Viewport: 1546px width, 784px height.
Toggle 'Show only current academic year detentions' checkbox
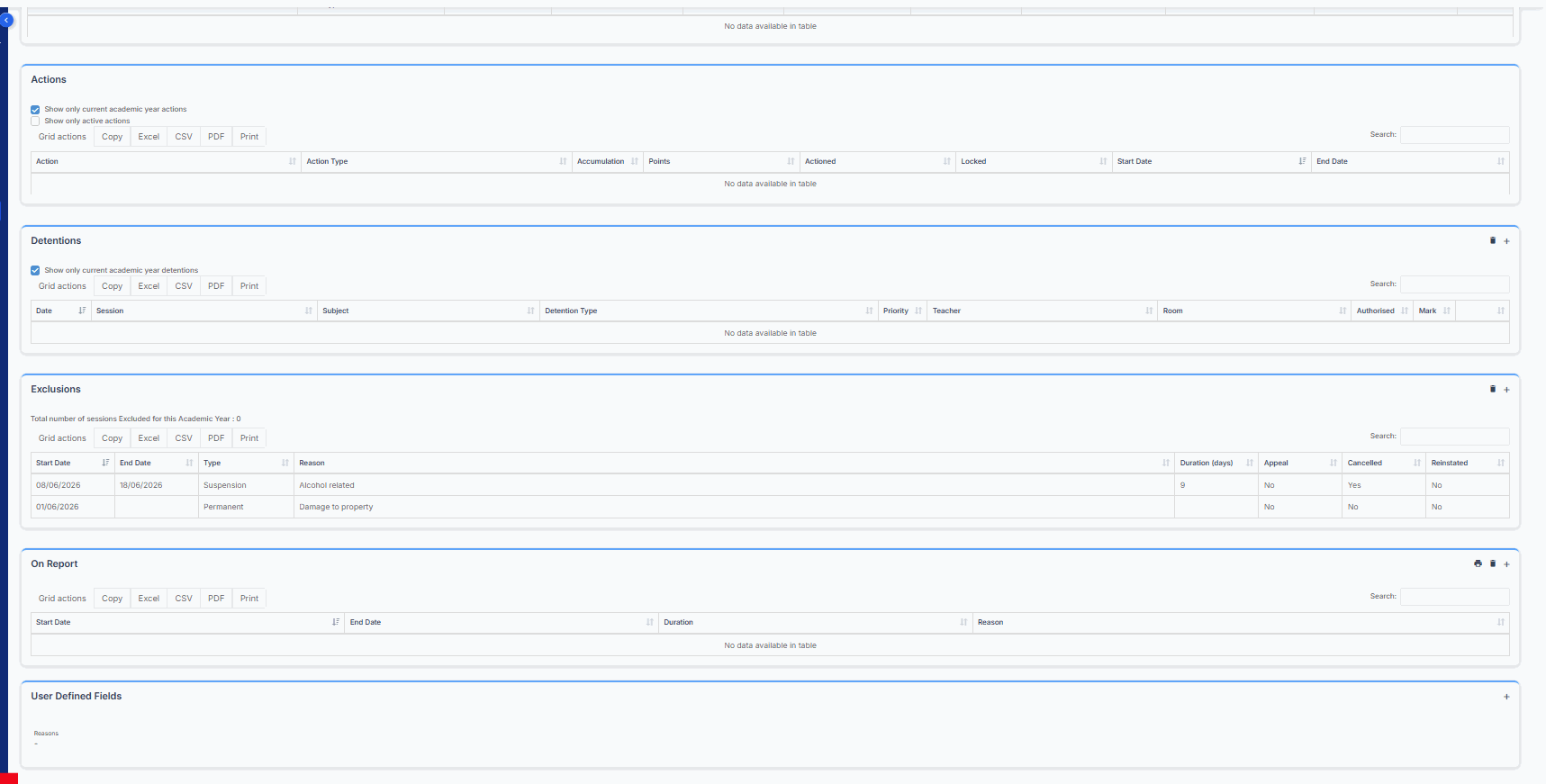tap(35, 270)
